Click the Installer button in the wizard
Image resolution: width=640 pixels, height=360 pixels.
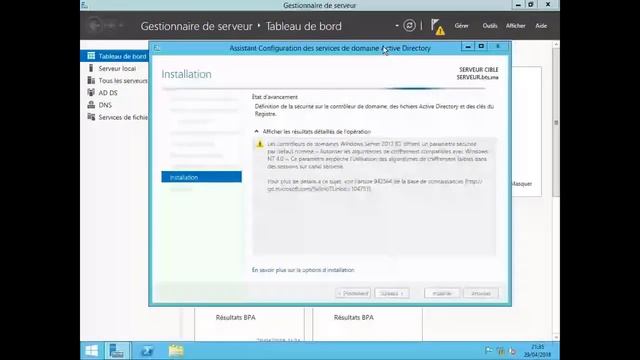pyautogui.click(x=442, y=293)
